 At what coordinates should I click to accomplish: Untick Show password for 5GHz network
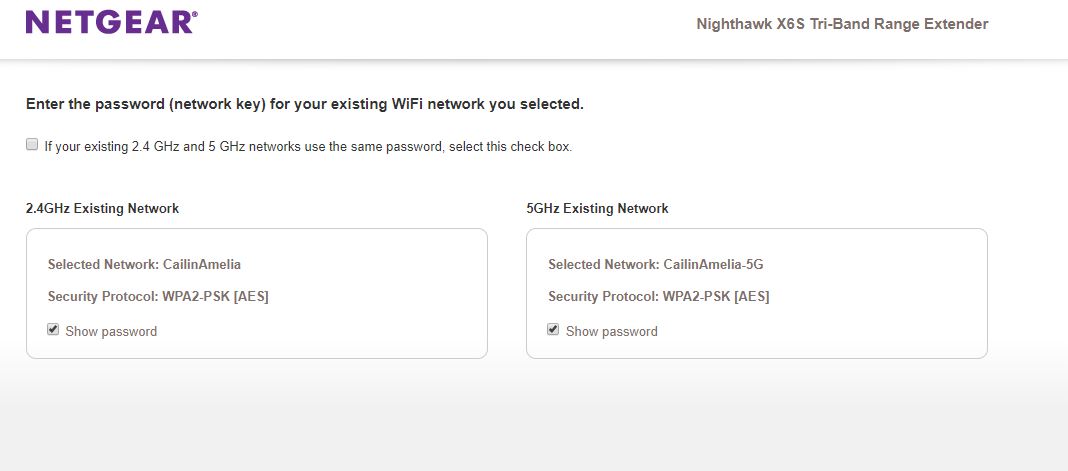pyautogui.click(x=553, y=329)
